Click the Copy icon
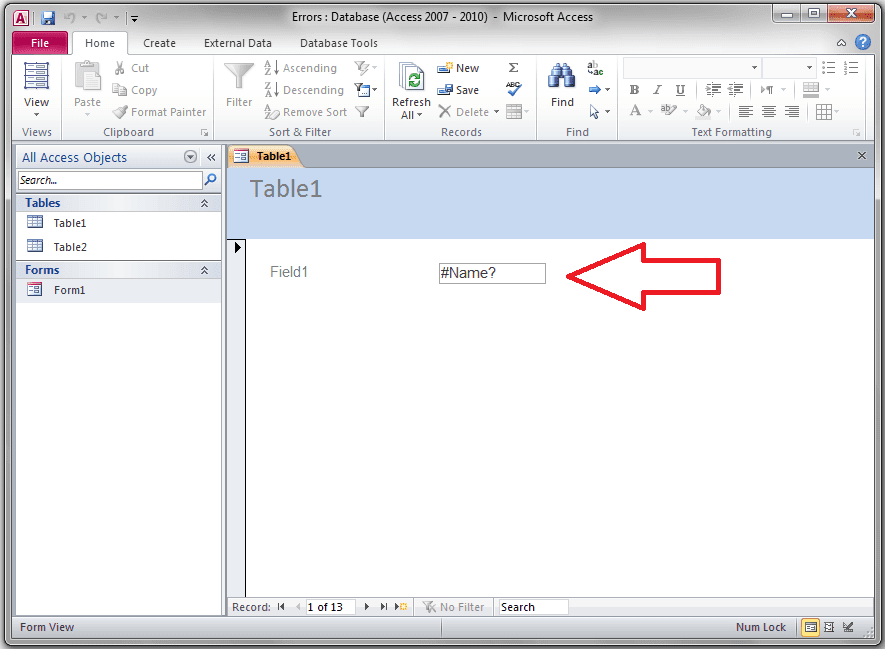885x649 pixels. click(x=120, y=90)
